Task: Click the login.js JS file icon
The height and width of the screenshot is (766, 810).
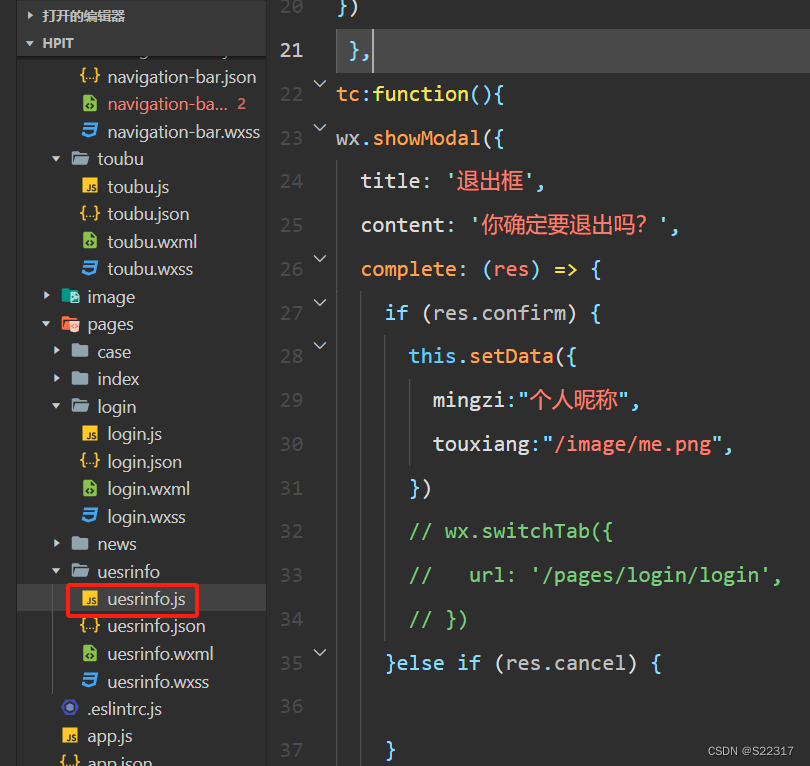Action: tap(90, 433)
